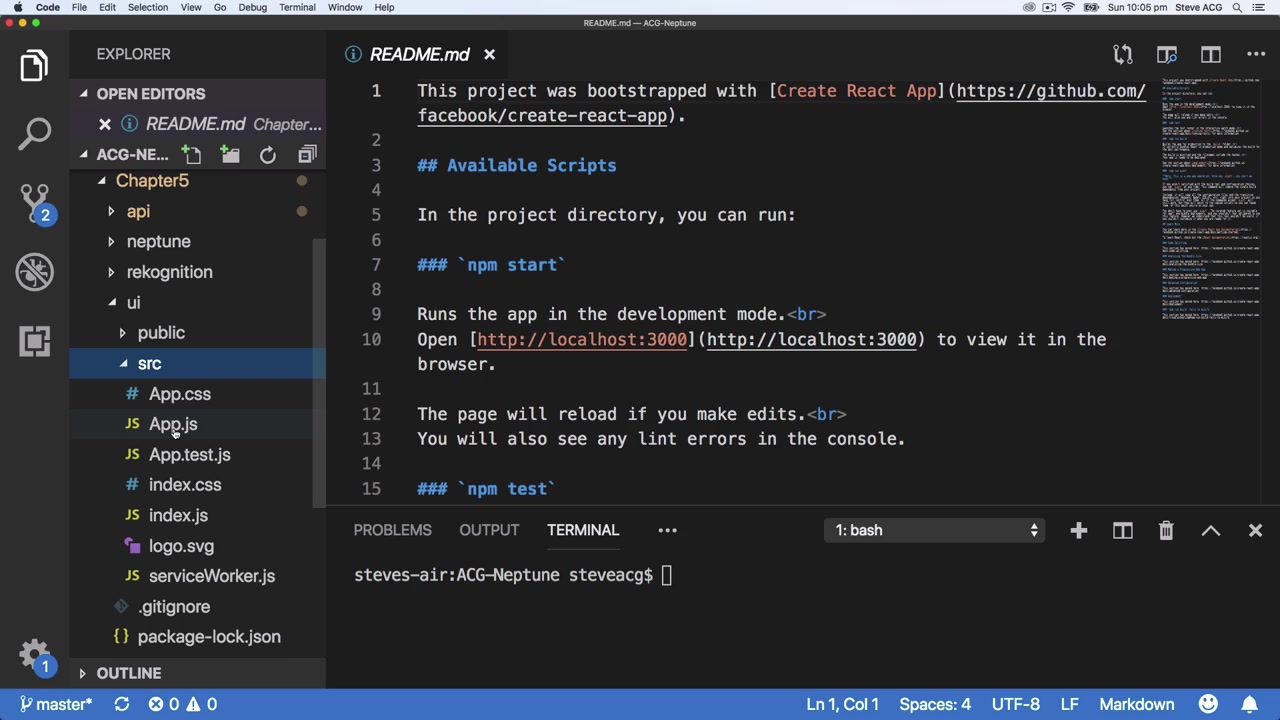The image size is (1280, 720).
Task: Maximize the terminal panel with up chevron
Action: click(1210, 530)
